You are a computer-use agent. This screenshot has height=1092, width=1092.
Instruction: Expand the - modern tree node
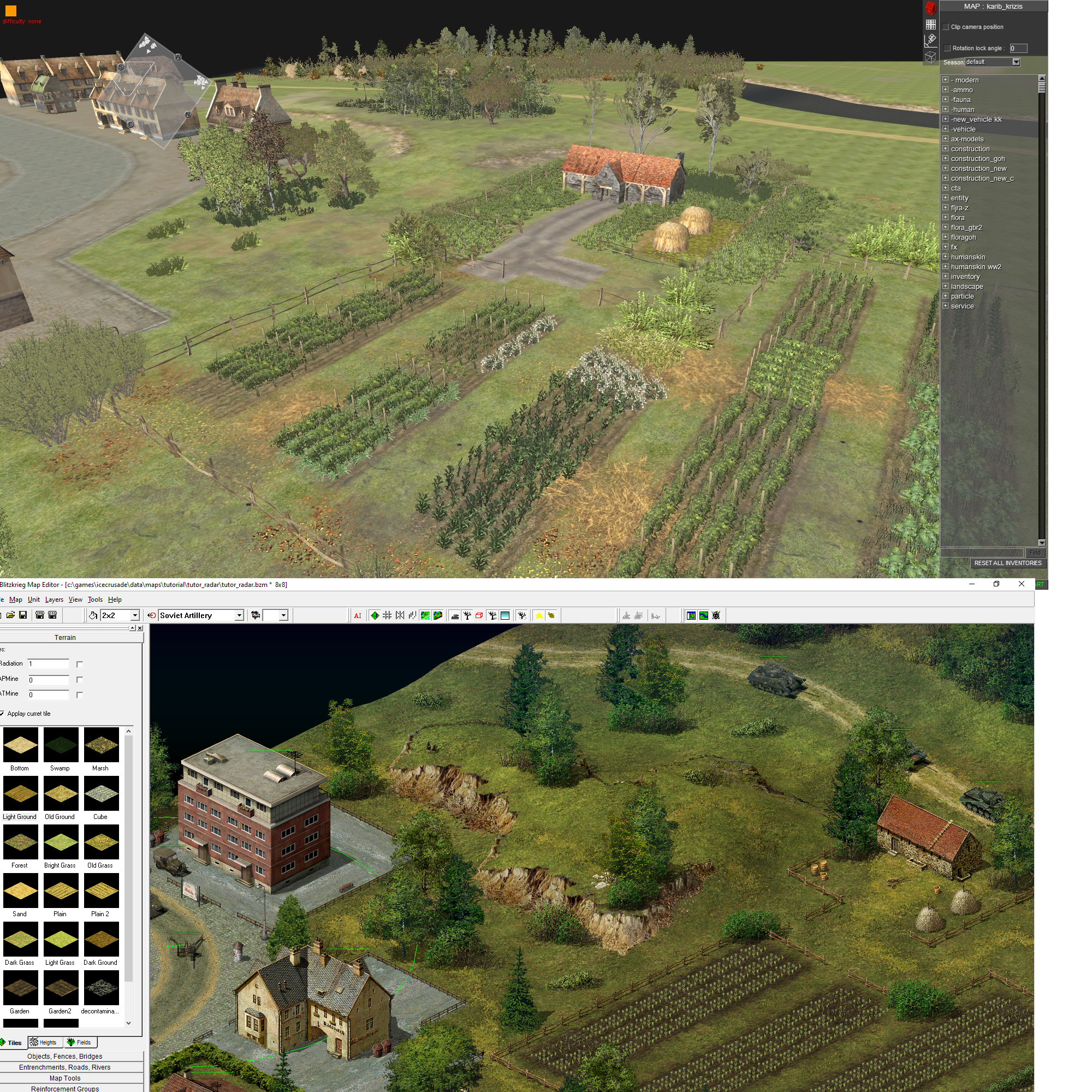[x=945, y=79]
